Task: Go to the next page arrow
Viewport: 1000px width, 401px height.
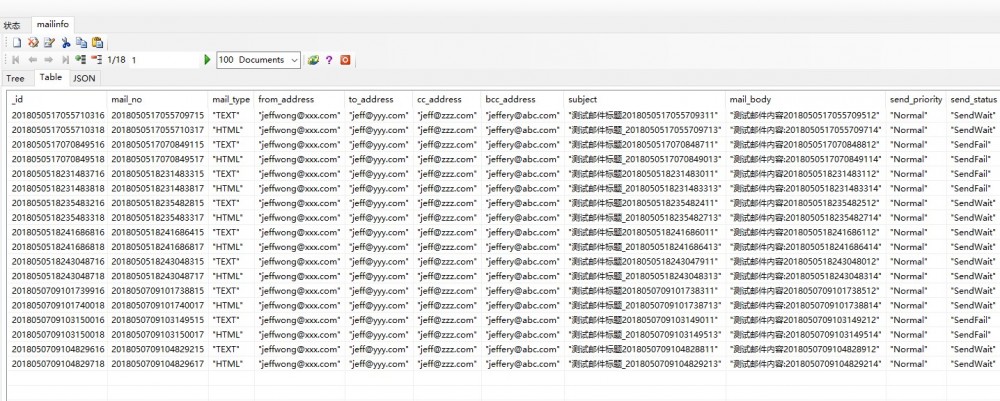Action: [48, 60]
